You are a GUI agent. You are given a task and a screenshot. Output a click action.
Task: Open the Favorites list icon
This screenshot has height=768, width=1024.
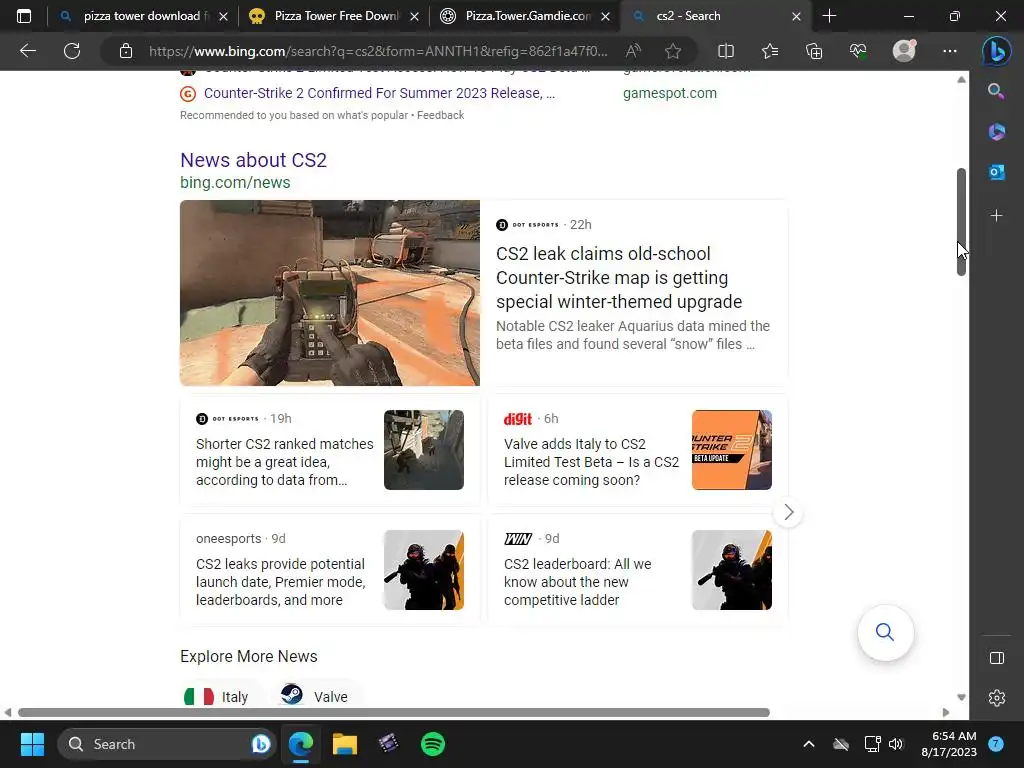[770, 51]
